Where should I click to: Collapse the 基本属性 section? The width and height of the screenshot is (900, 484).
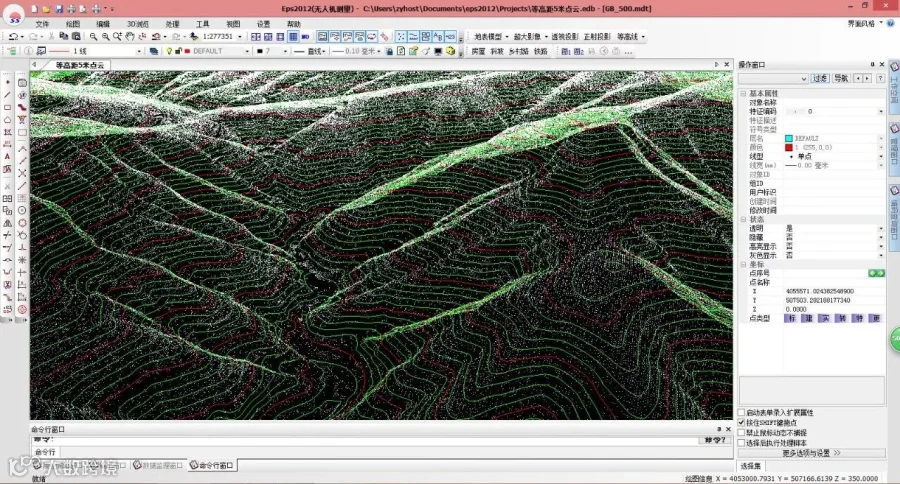coord(743,93)
